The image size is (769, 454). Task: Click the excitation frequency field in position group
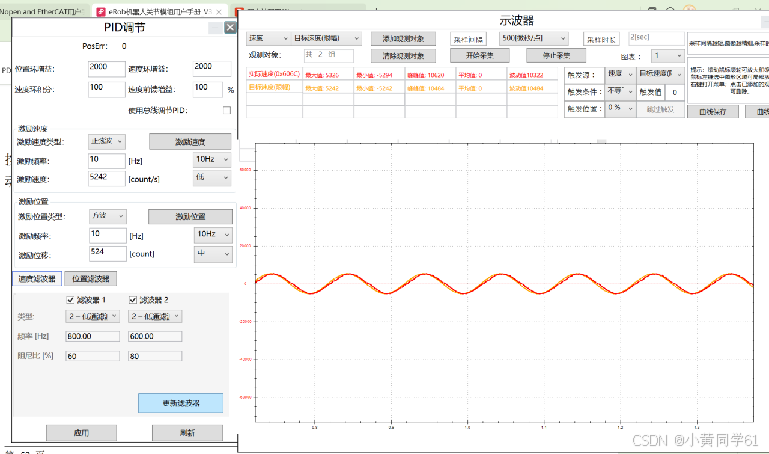pos(108,235)
